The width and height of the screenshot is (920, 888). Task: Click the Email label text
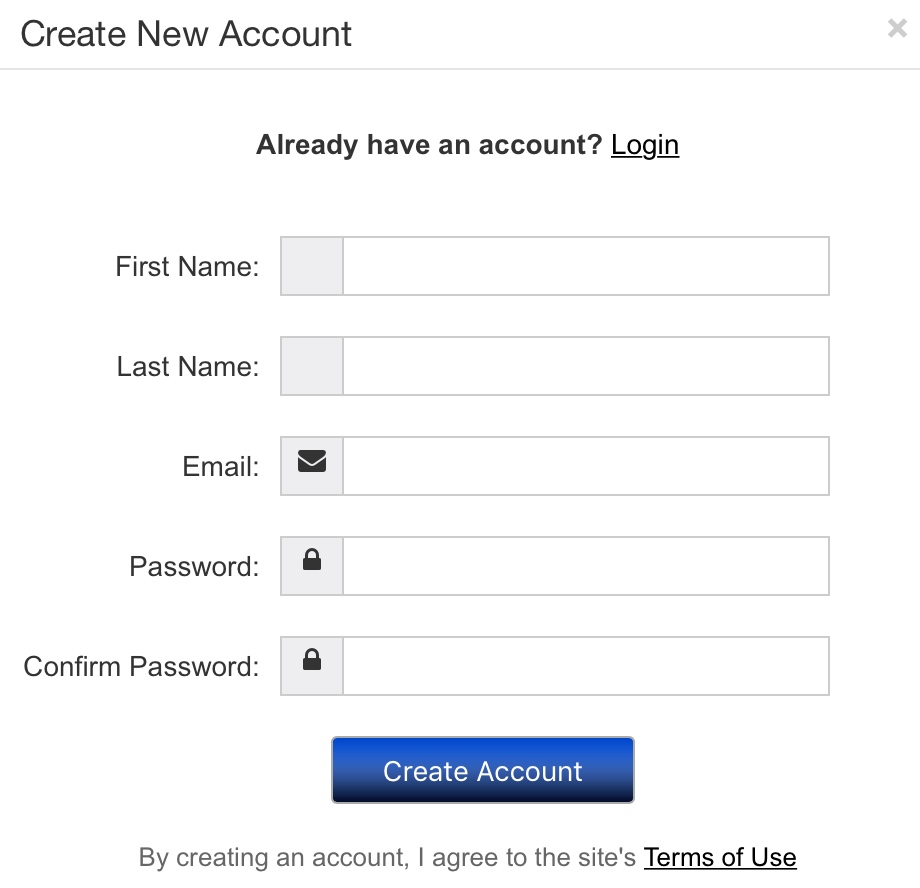click(x=221, y=467)
